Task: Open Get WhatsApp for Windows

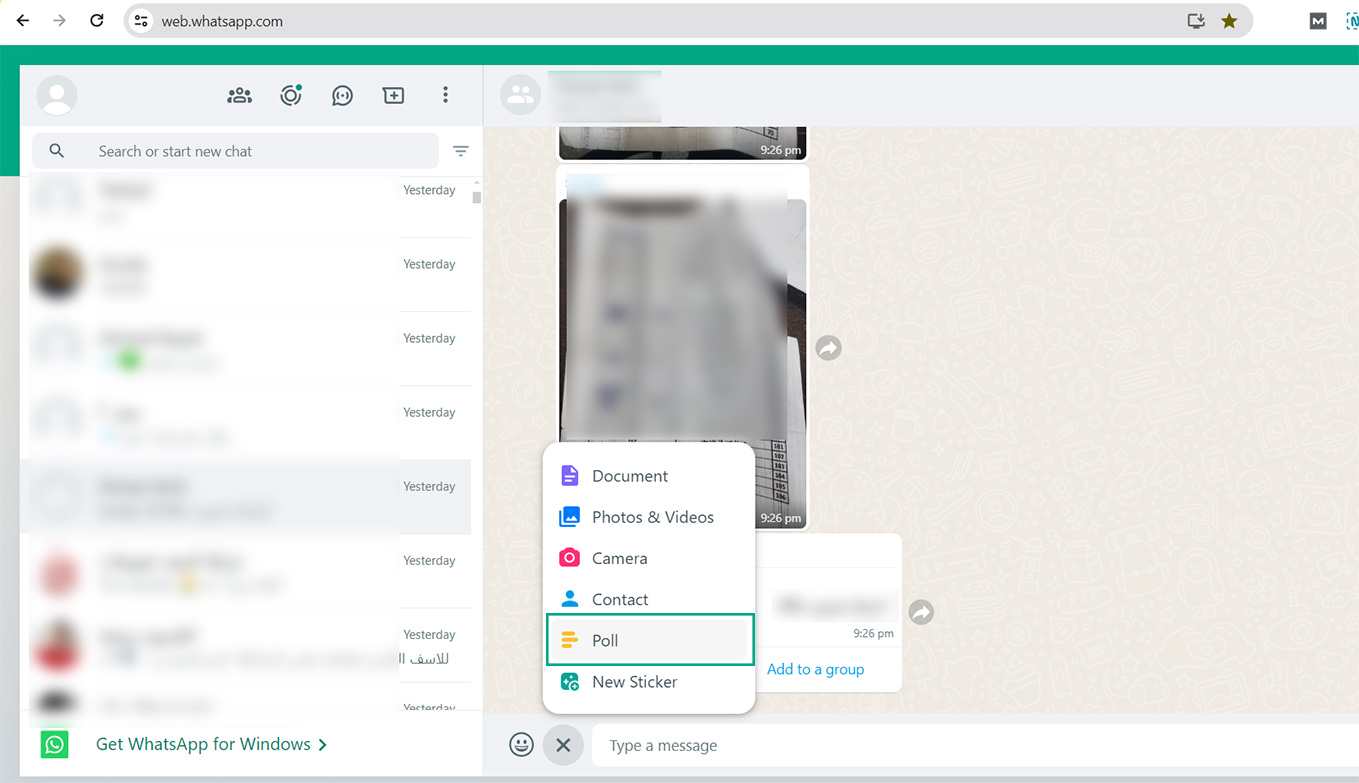Action: (x=203, y=744)
